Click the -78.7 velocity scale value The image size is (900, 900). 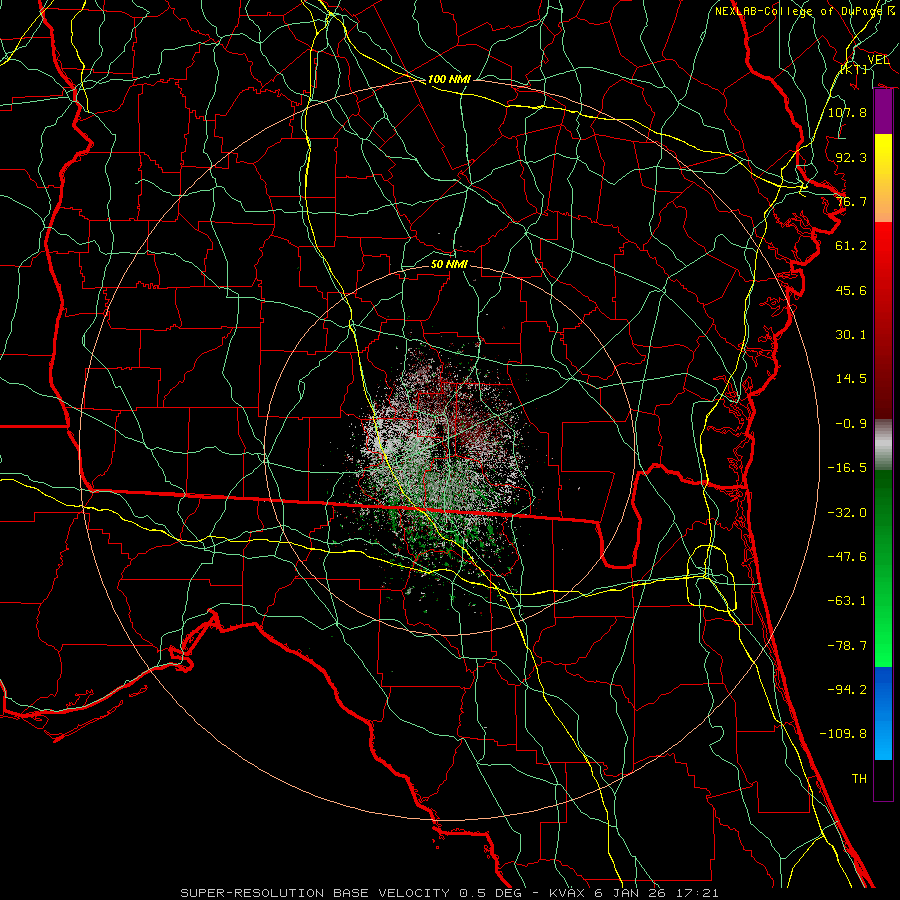coord(847,646)
